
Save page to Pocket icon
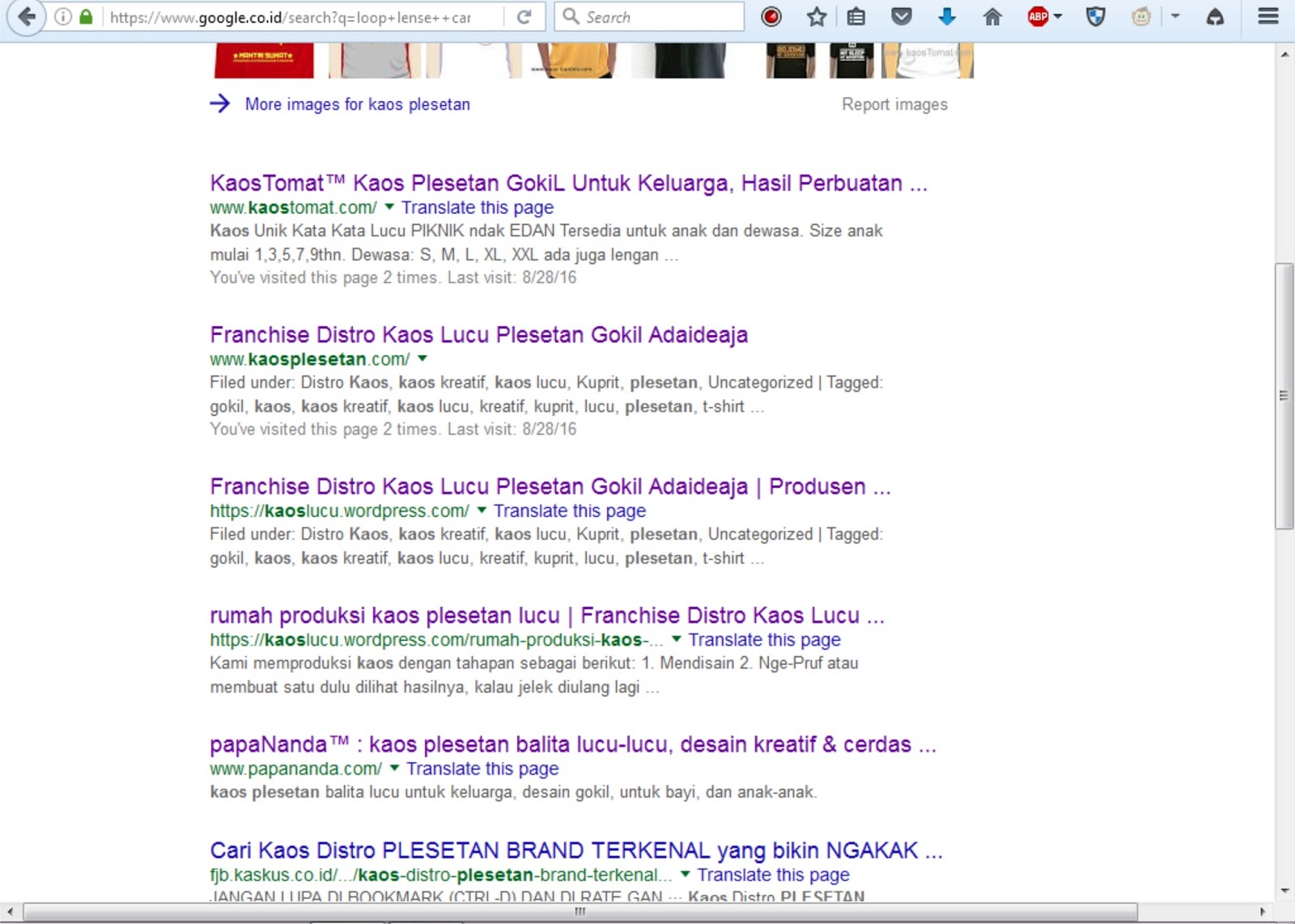click(x=901, y=16)
